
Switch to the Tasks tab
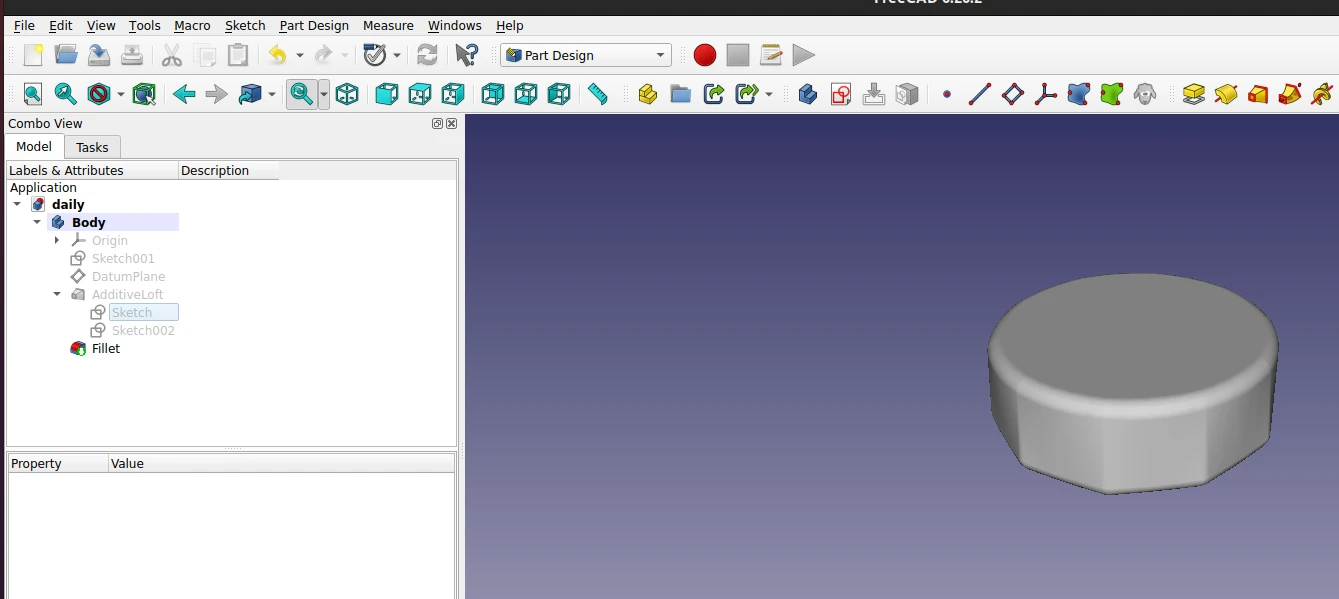pyautogui.click(x=92, y=147)
